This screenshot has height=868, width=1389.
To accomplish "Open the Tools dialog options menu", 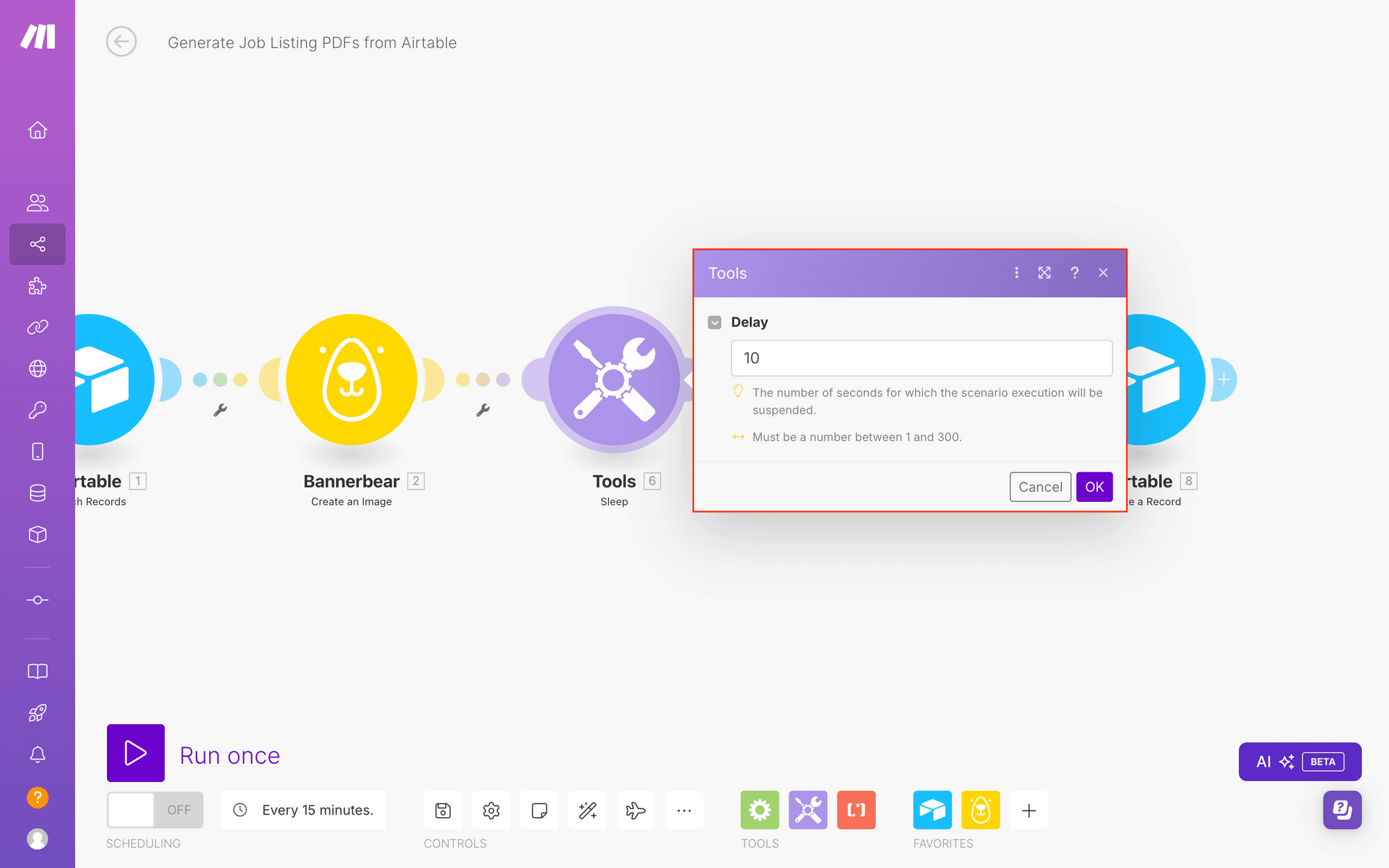I will (1017, 273).
